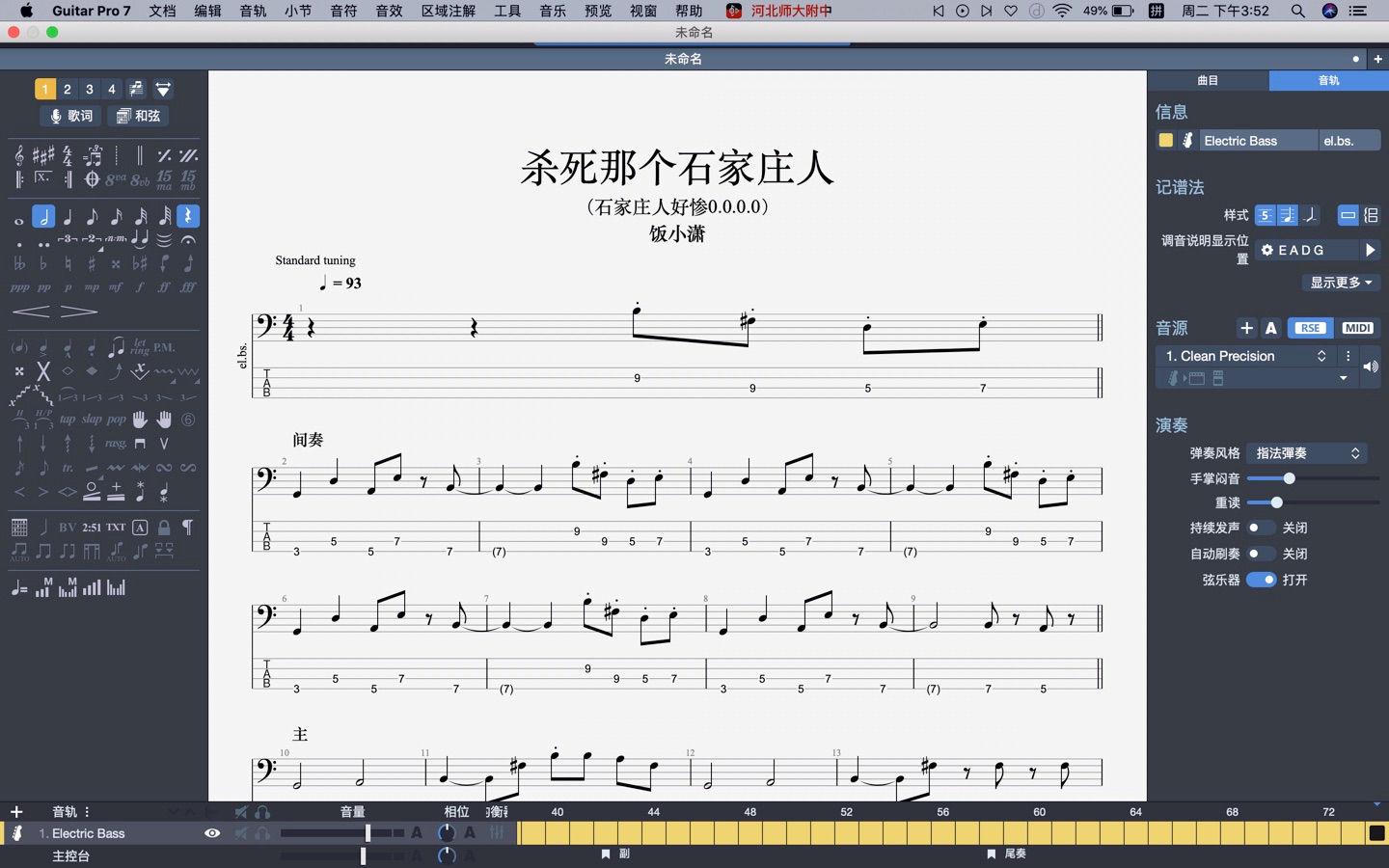Toggle standard notation style

[1288, 215]
